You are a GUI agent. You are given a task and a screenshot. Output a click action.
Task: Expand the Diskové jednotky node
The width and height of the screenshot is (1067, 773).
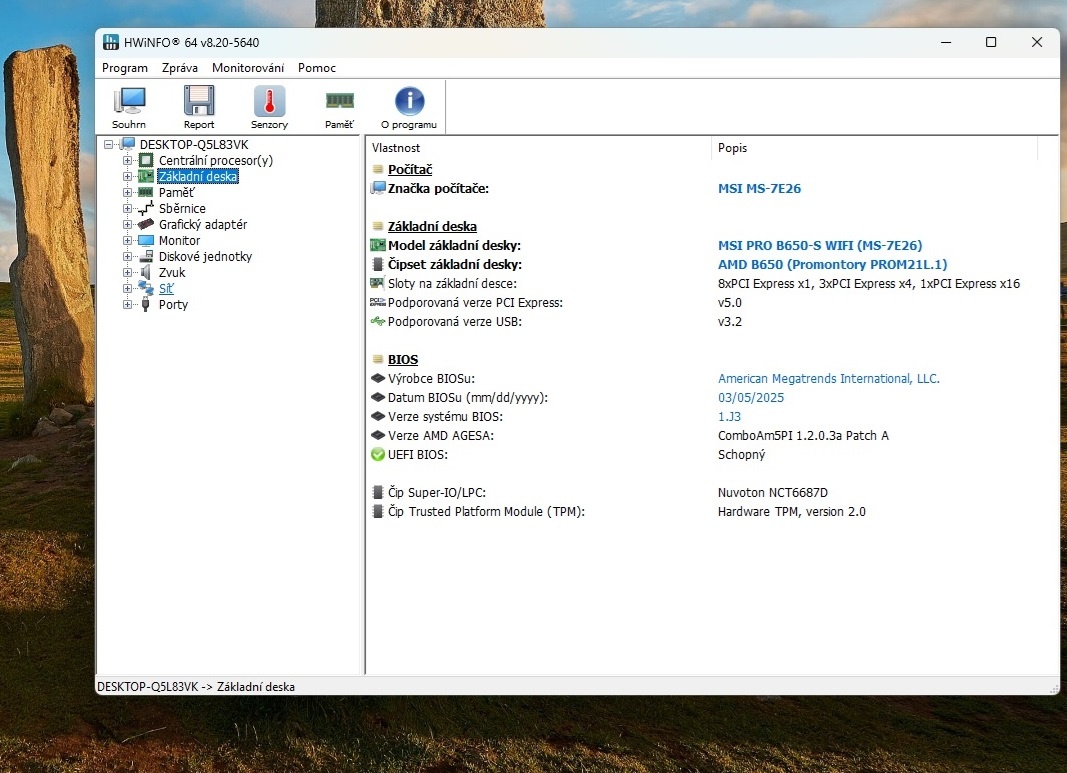tap(127, 257)
